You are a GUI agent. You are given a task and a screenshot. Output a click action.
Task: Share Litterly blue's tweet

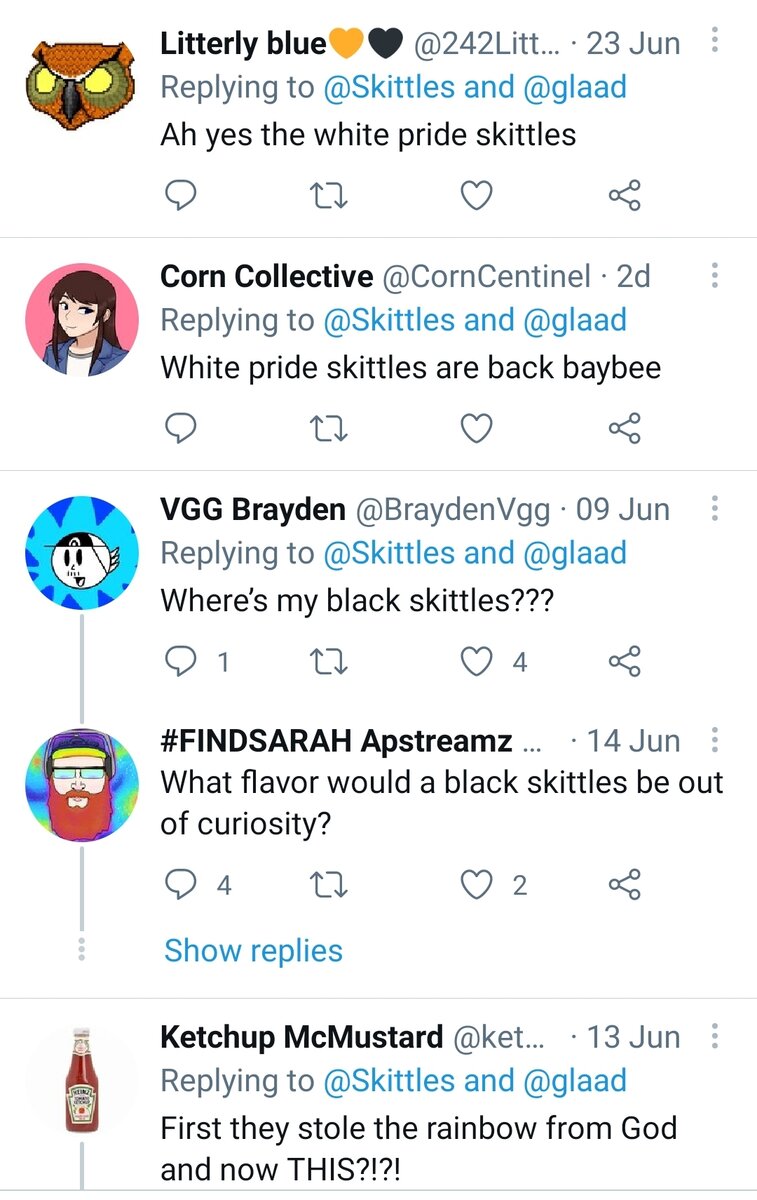[x=625, y=196]
